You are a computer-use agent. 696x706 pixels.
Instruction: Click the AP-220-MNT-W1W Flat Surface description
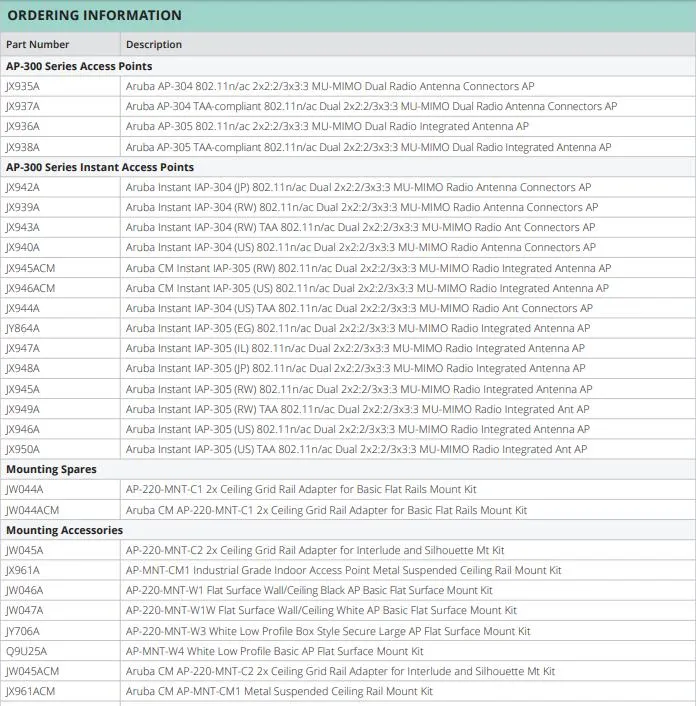(321, 610)
